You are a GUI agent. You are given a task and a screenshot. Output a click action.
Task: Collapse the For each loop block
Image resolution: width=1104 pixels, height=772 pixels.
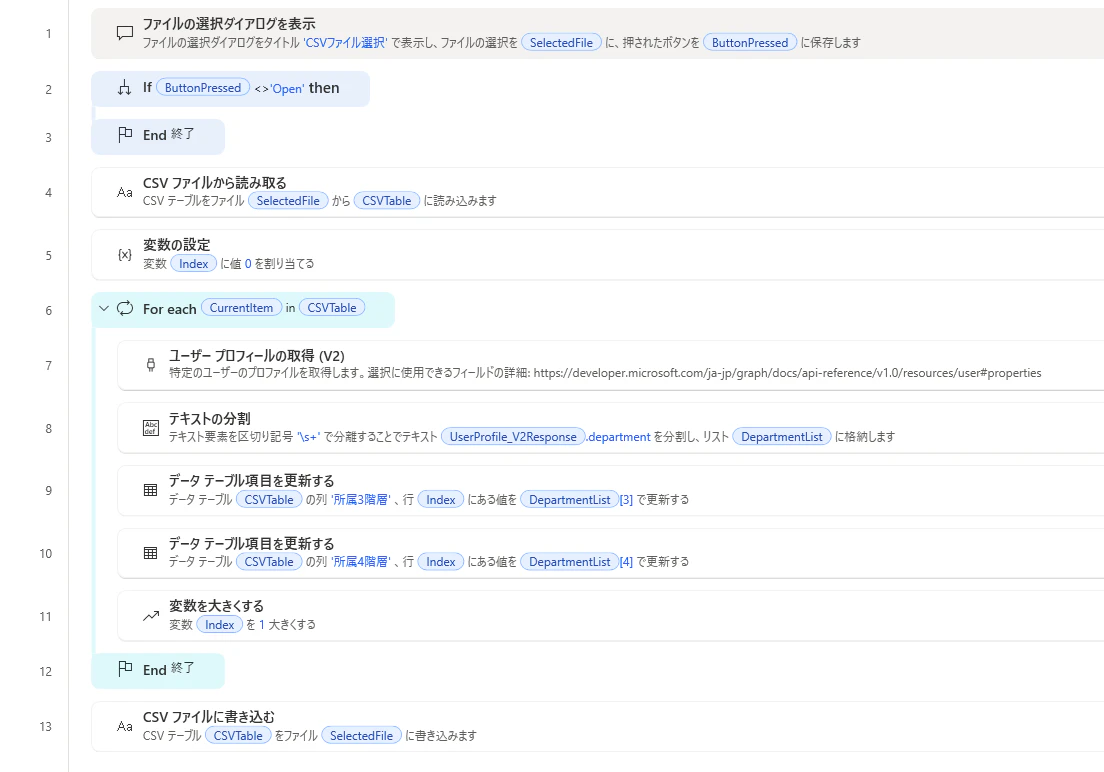[104, 309]
